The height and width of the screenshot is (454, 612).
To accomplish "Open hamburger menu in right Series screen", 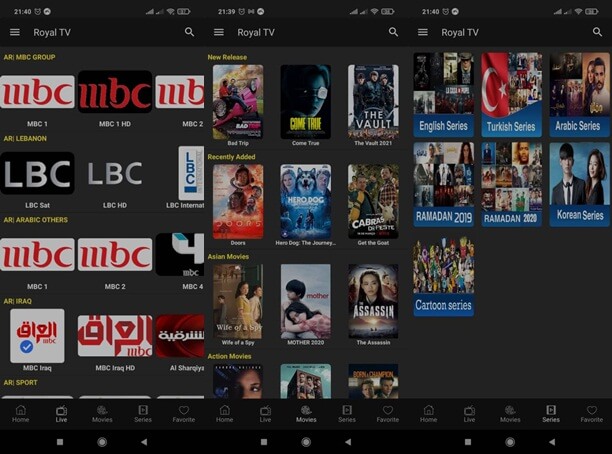I will click(423, 32).
